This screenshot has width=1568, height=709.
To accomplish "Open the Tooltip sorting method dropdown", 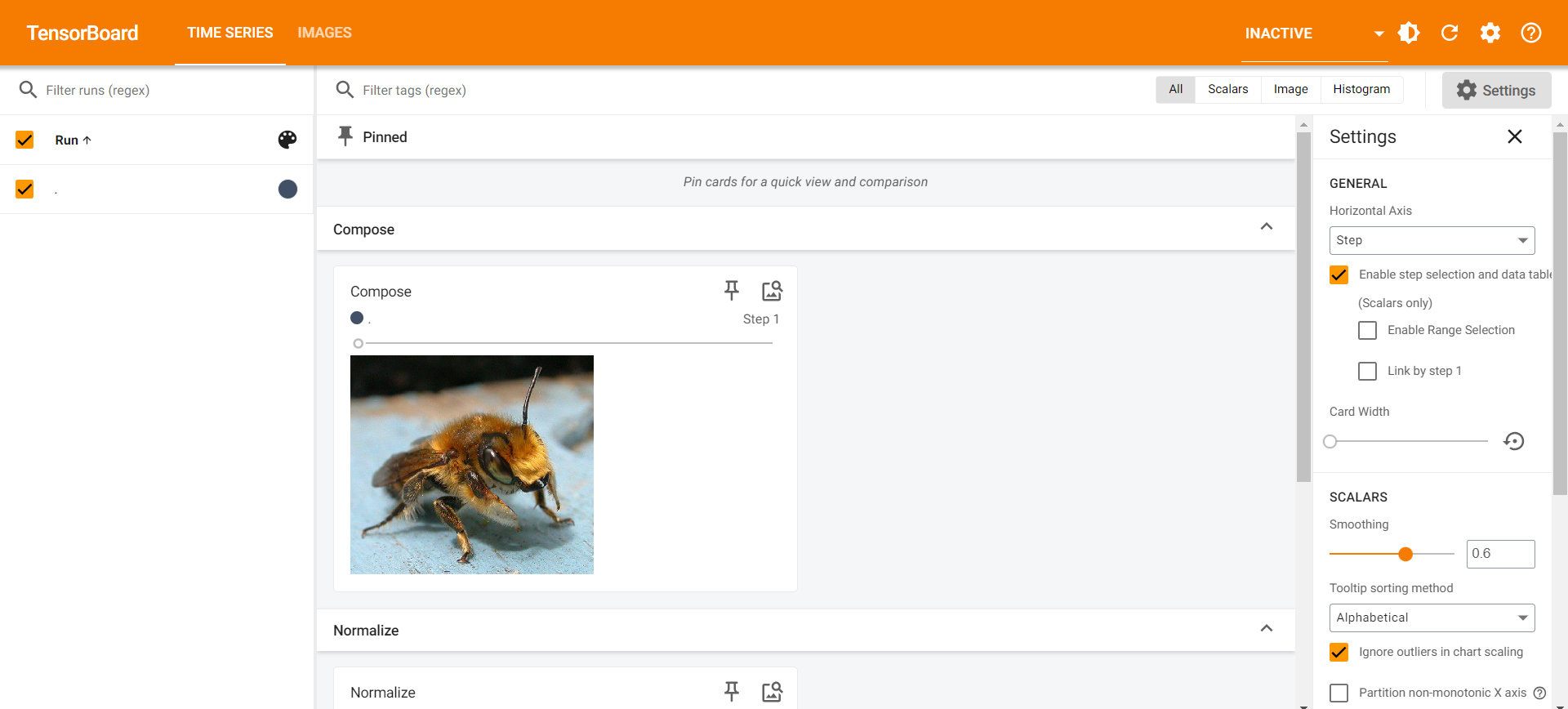I will (x=1432, y=618).
